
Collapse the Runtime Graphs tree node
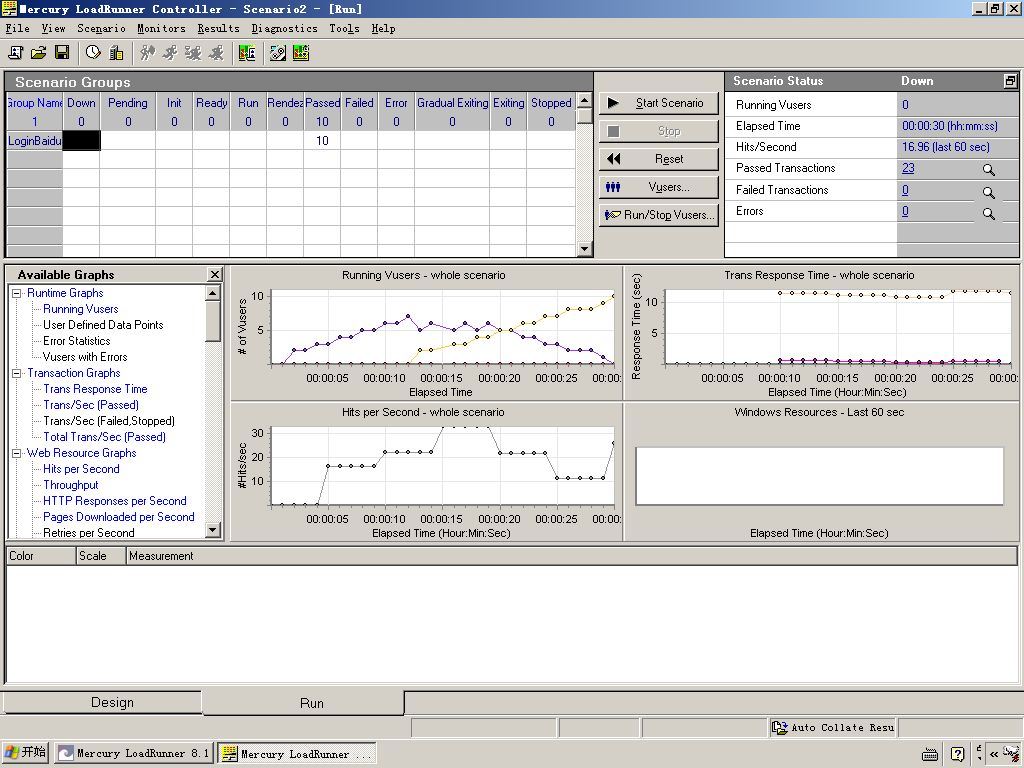(17, 293)
